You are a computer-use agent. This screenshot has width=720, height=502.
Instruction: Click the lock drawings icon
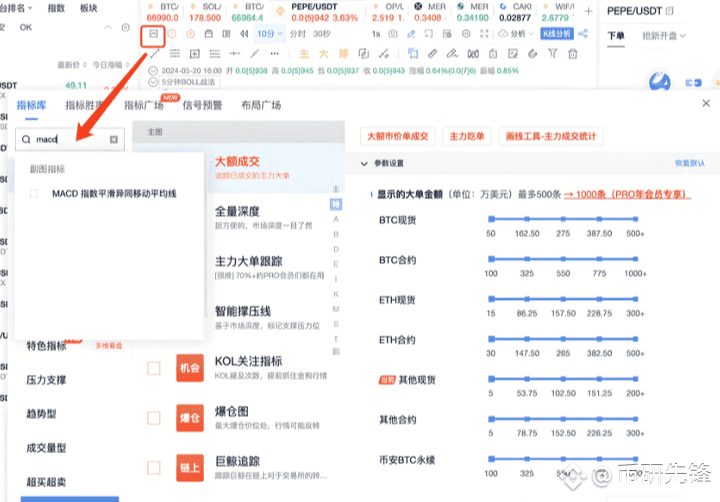coord(493,54)
